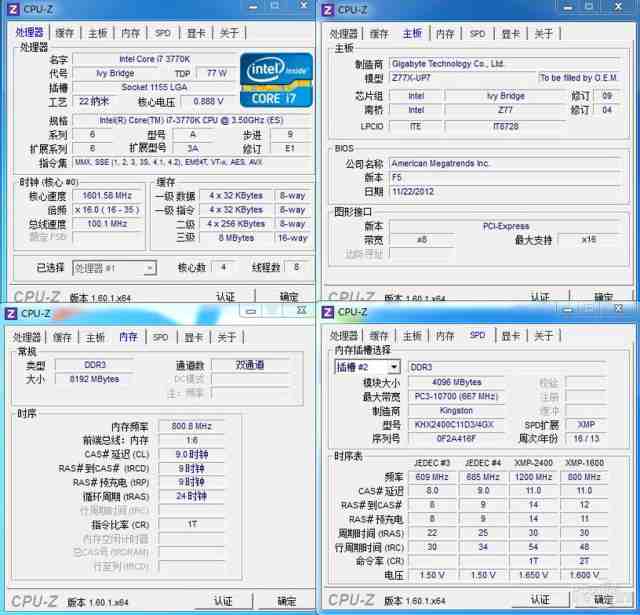
Task: Click 认证 button in the mainboard window
Action: [x=540, y=297]
